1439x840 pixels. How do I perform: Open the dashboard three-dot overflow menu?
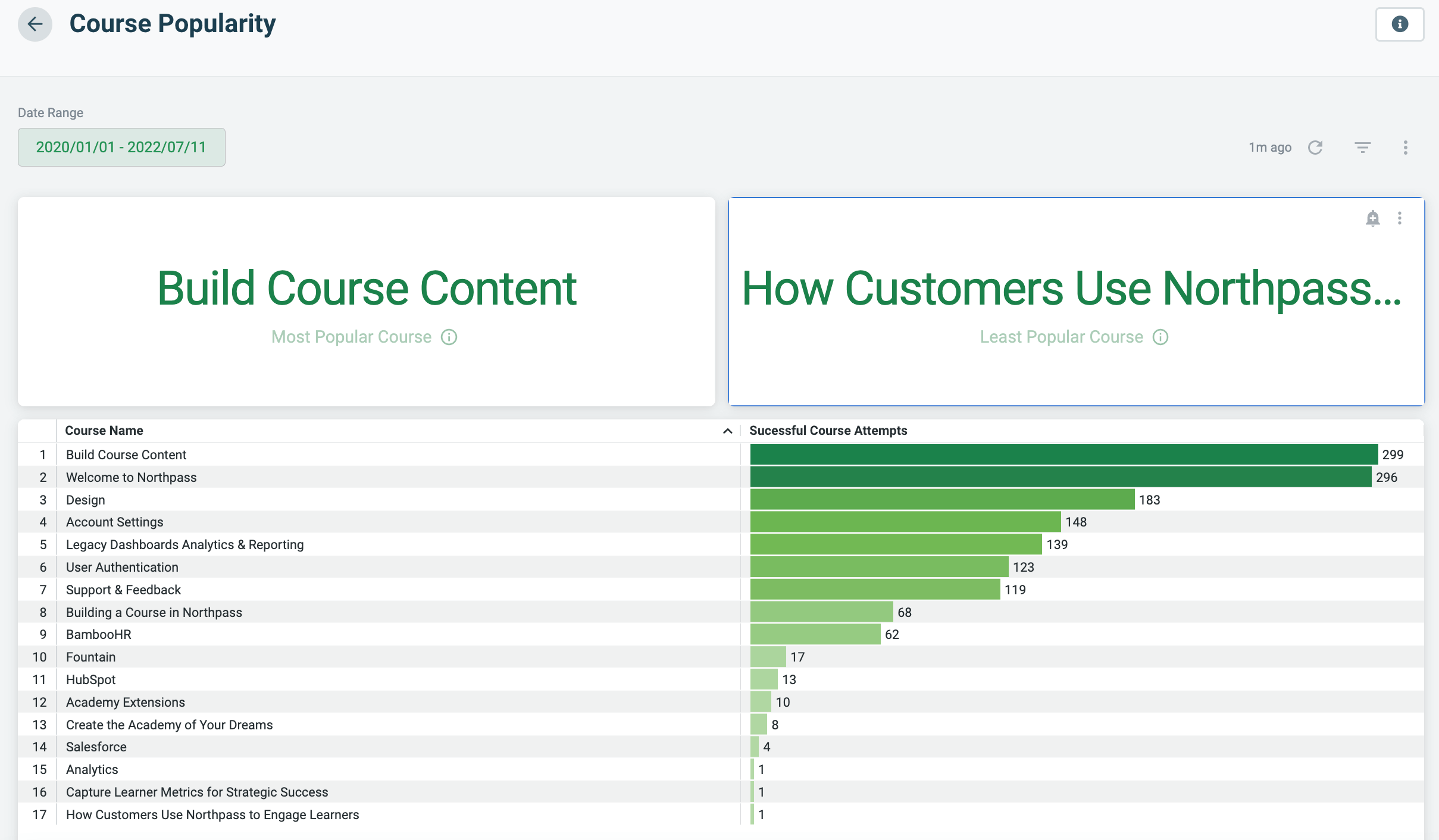click(x=1406, y=147)
